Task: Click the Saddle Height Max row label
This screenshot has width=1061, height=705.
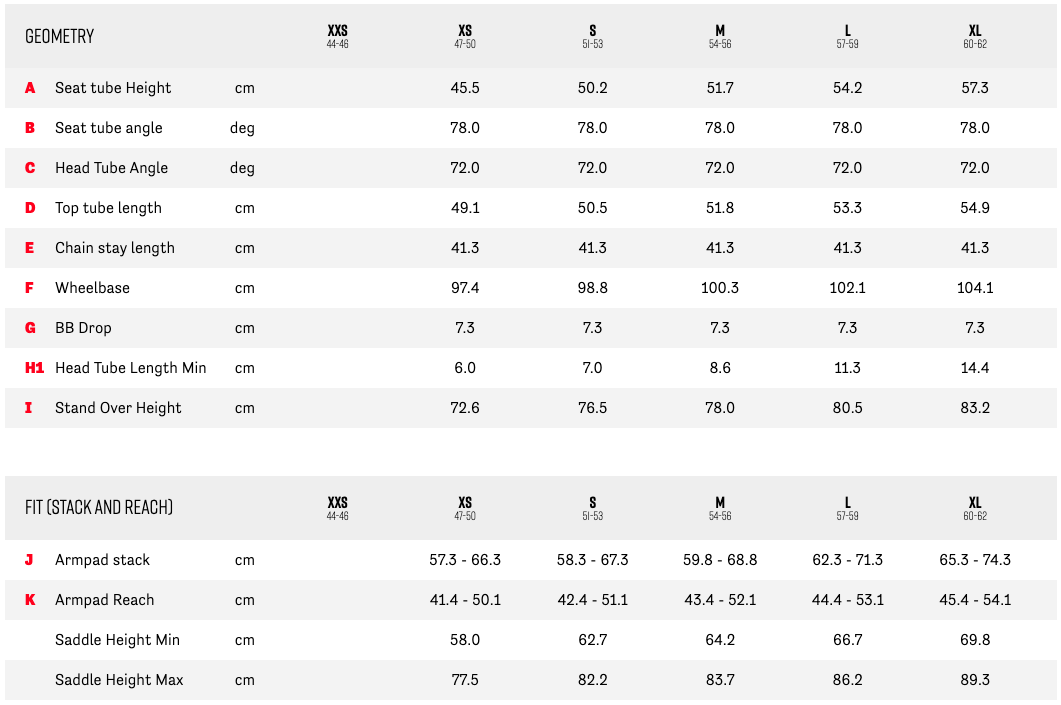Action: click(119, 680)
